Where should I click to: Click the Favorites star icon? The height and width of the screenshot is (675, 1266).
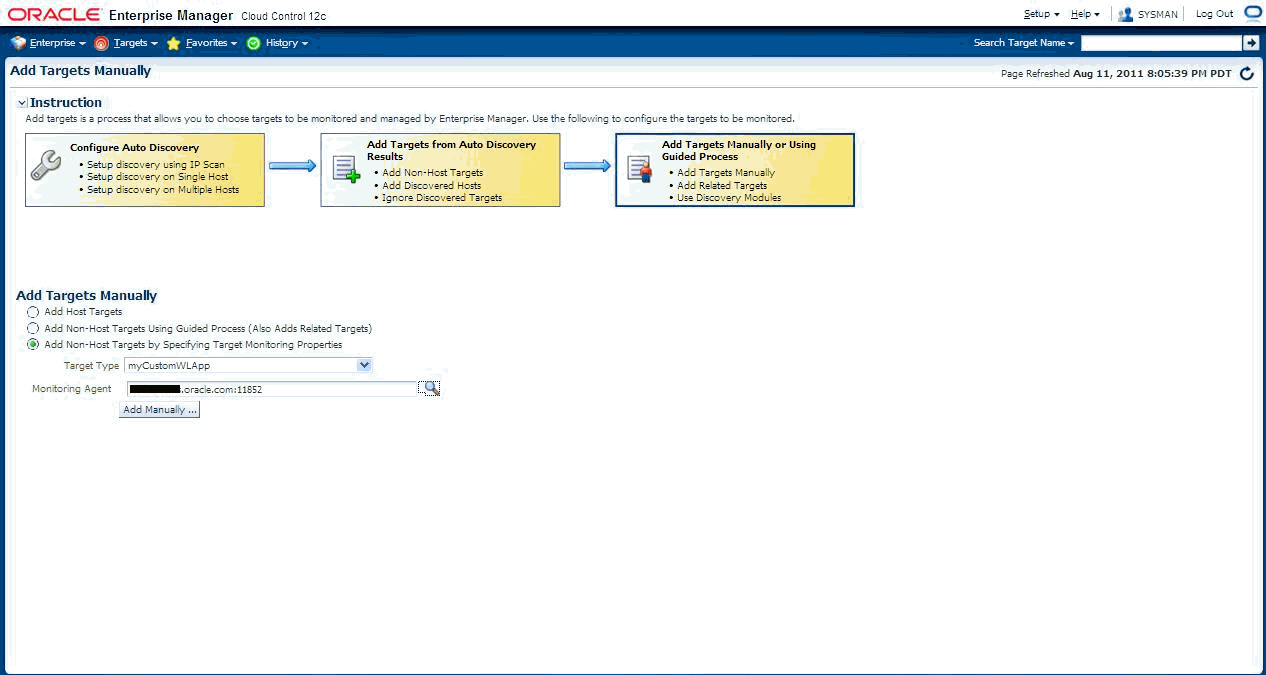(174, 43)
